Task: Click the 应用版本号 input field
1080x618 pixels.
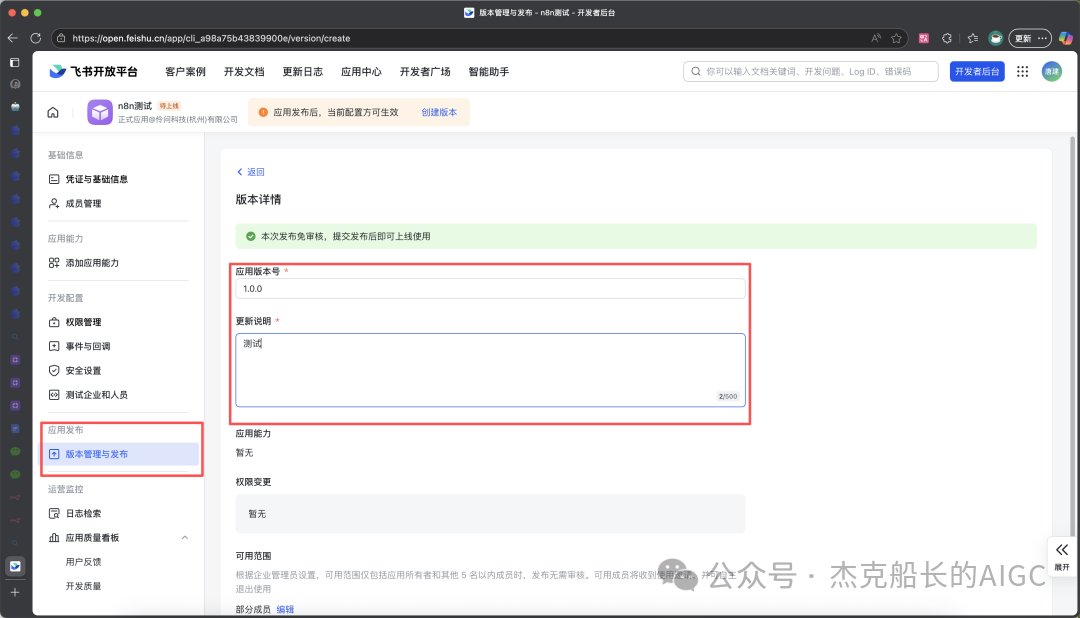Action: [x=490, y=289]
